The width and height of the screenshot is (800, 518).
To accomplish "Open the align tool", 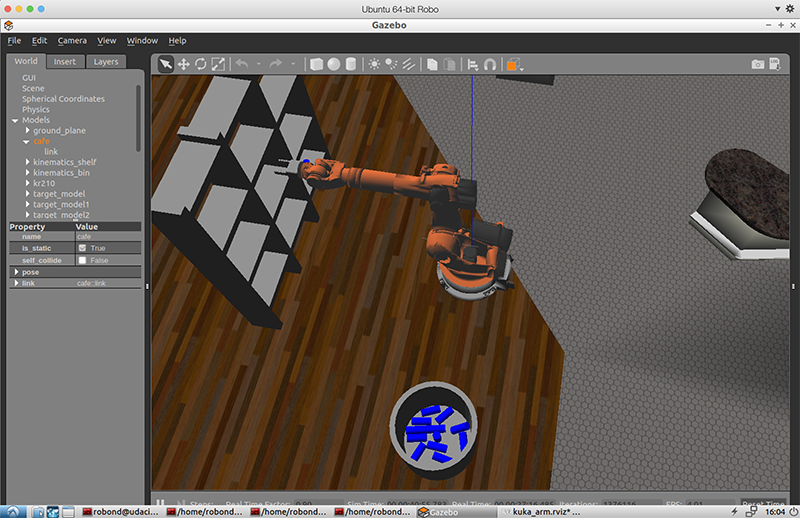I will click(473, 65).
